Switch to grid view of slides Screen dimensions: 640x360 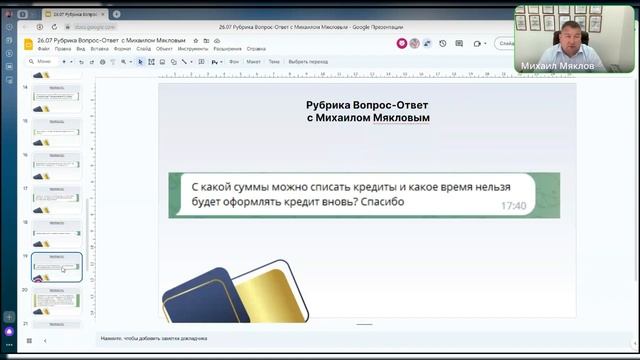[x=29, y=340]
